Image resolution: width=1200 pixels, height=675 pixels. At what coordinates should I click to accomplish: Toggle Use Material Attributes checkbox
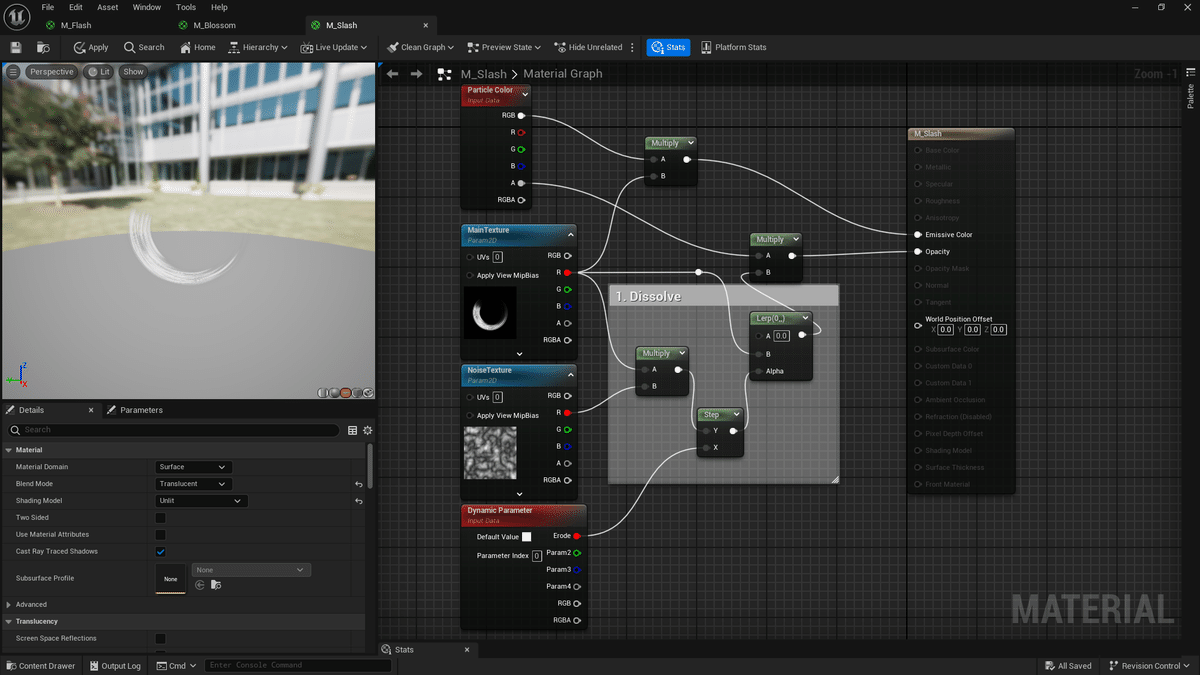click(160, 535)
